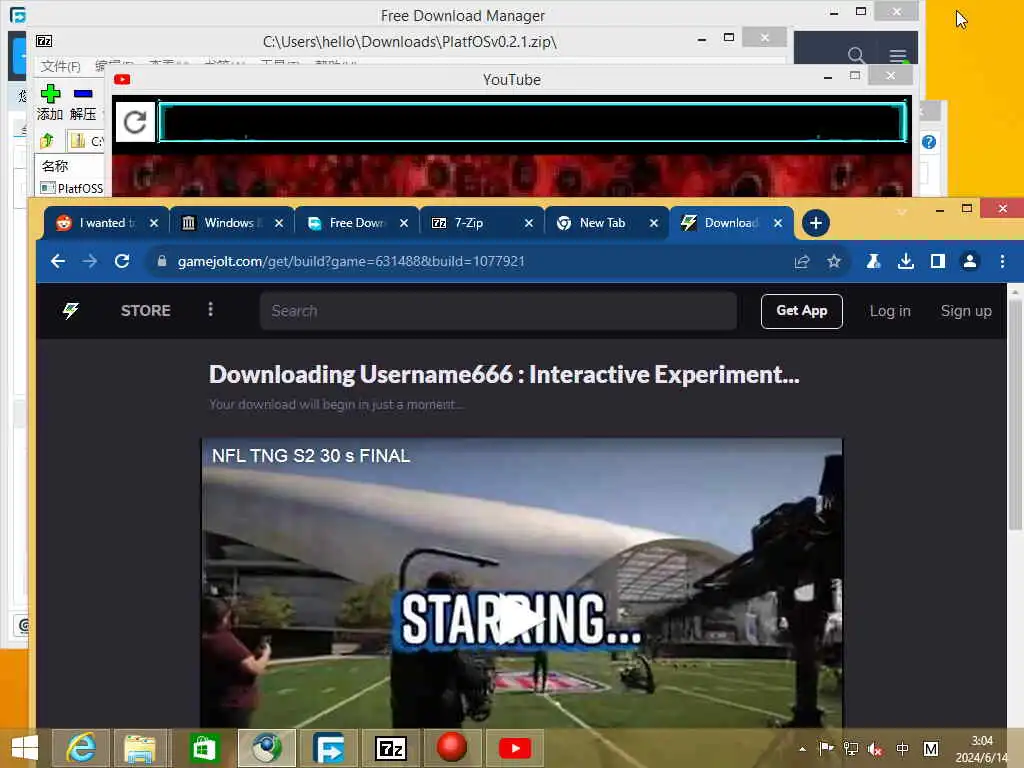Click the browser forward arrow
The width and height of the screenshot is (1024, 768).
[x=90, y=261]
